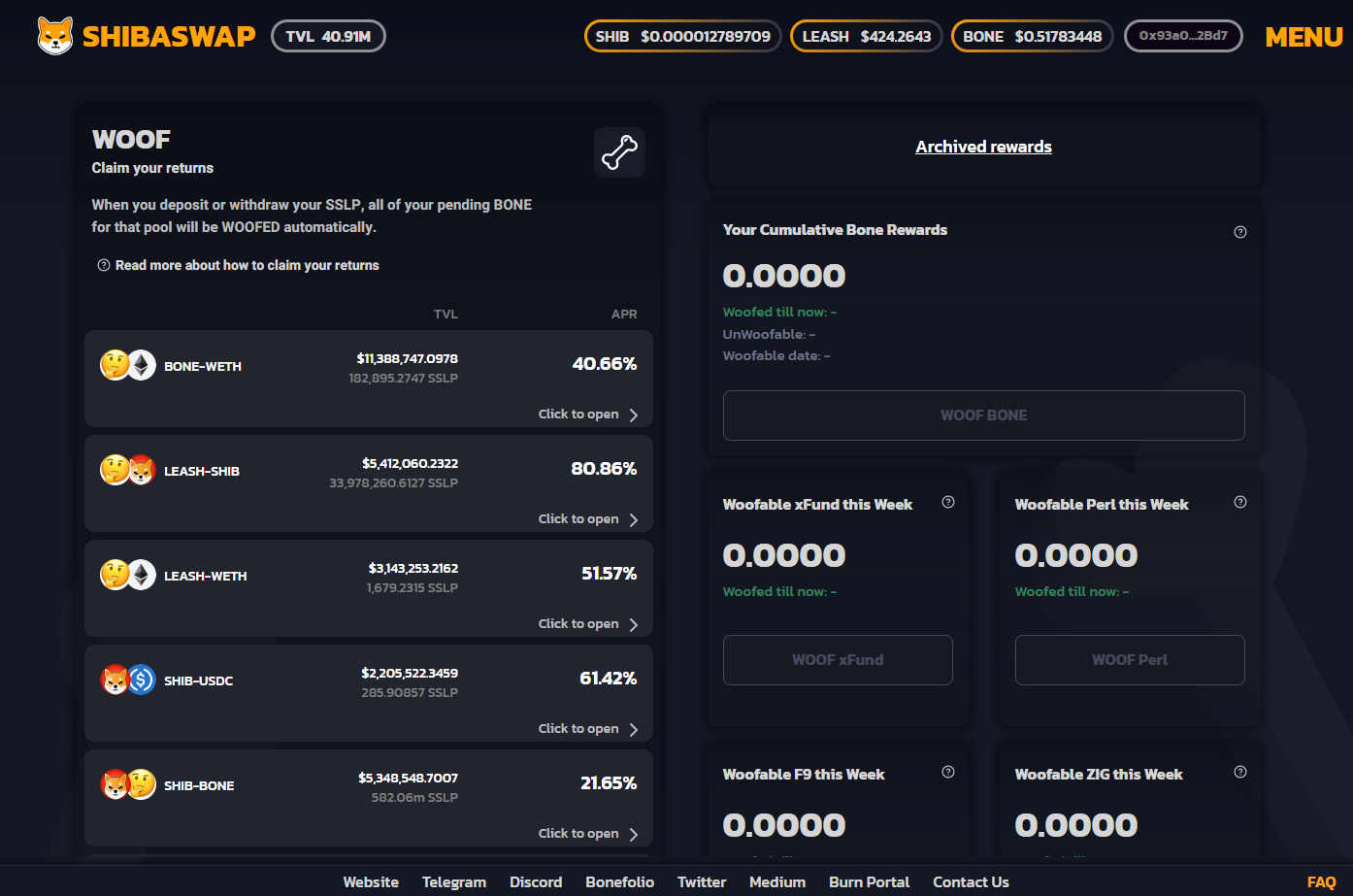
Task: Click the BONE price badge
Action: pyautogui.click(x=1033, y=36)
